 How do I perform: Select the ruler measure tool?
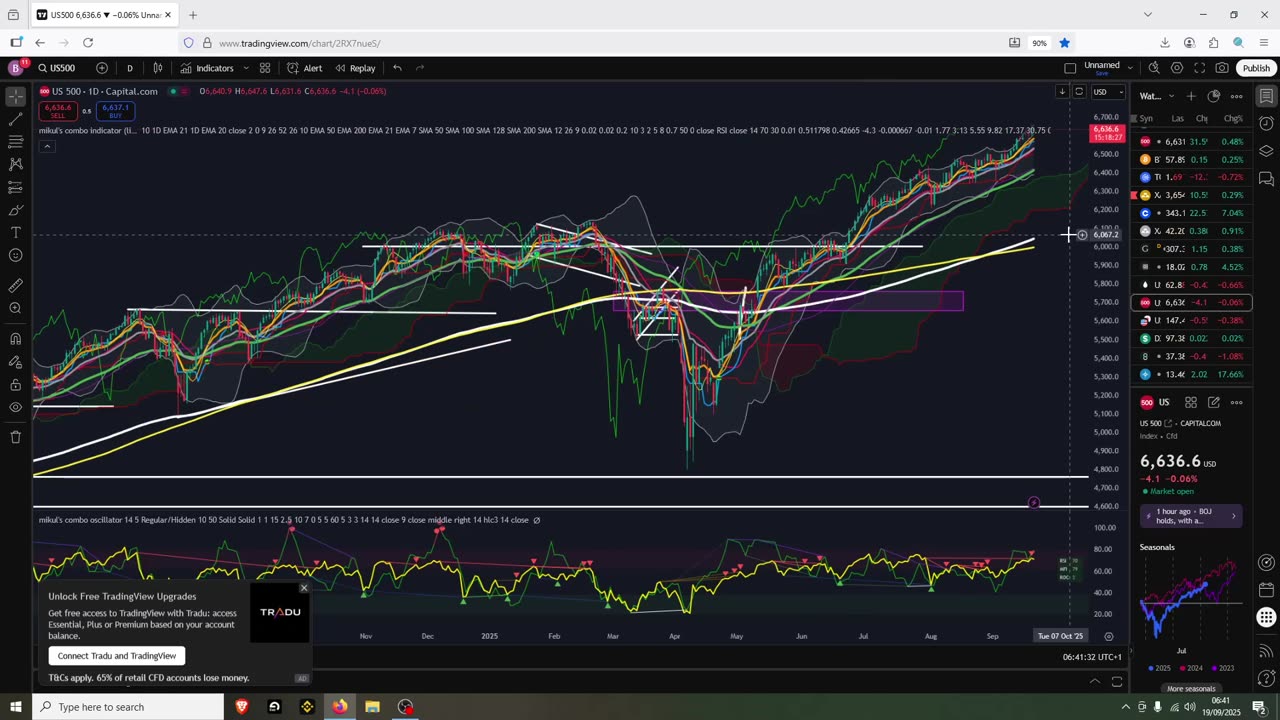tap(15, 285)
